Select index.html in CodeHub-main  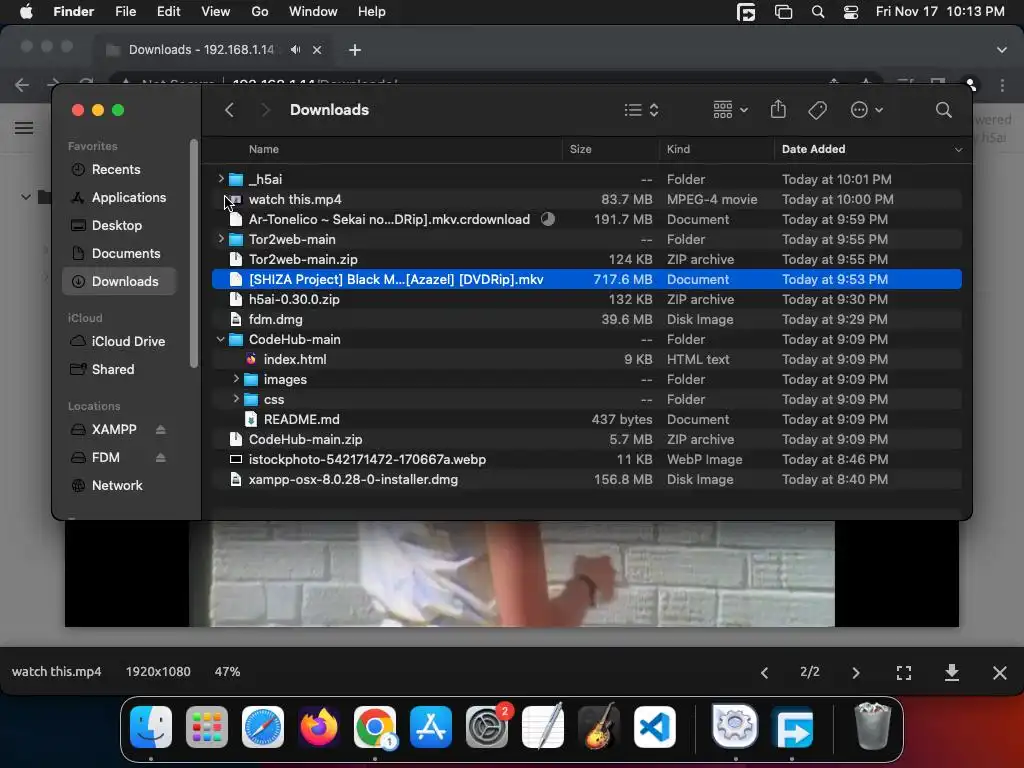coord(586,359)
